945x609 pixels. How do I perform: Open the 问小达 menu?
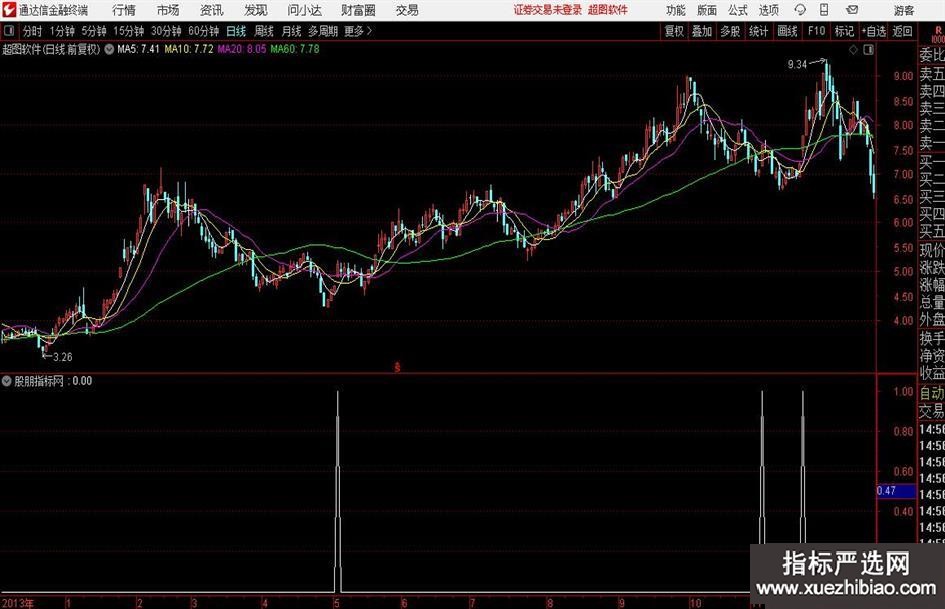tap(304, 10)
